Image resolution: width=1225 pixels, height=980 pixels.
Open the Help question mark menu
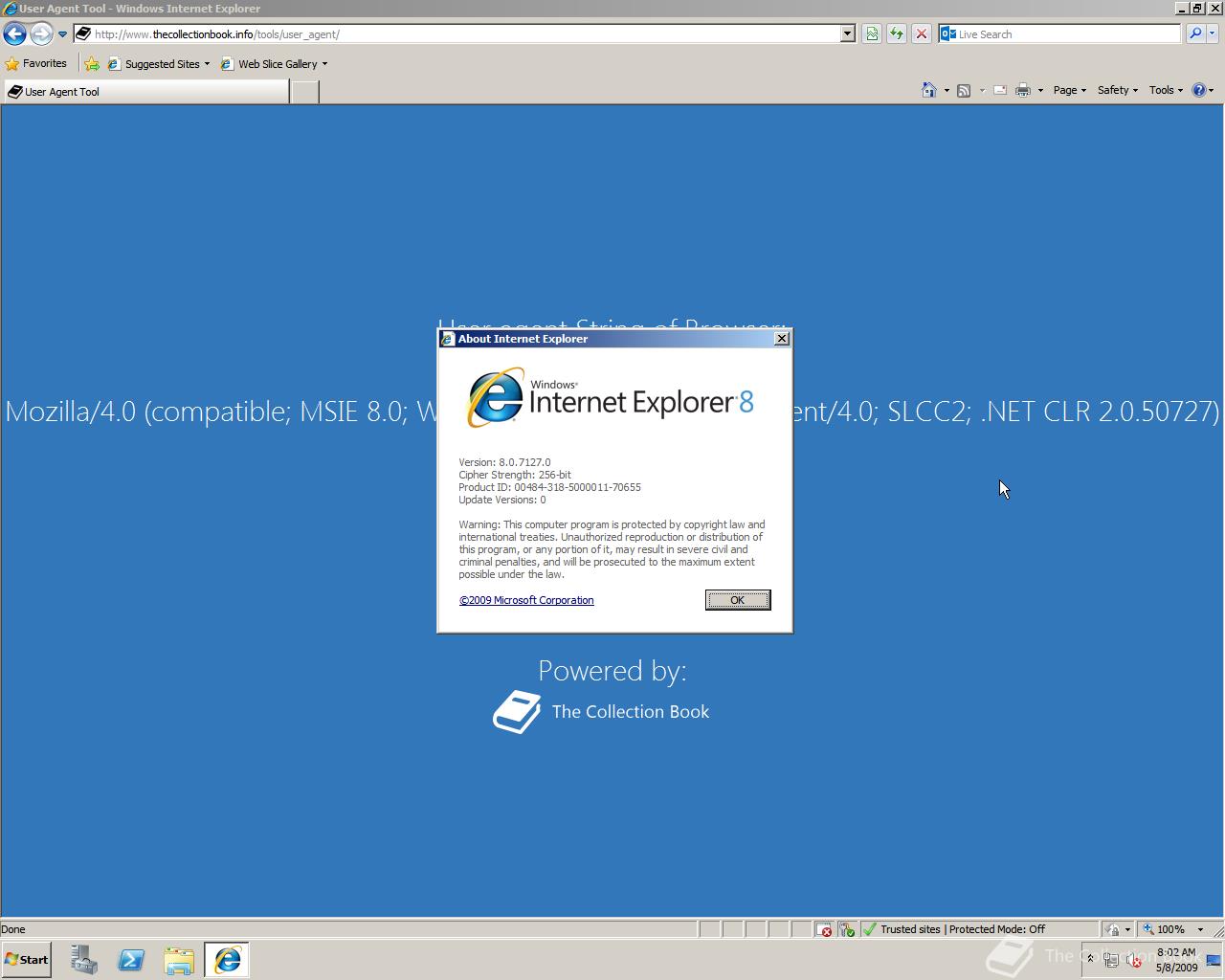[1203, 90]
